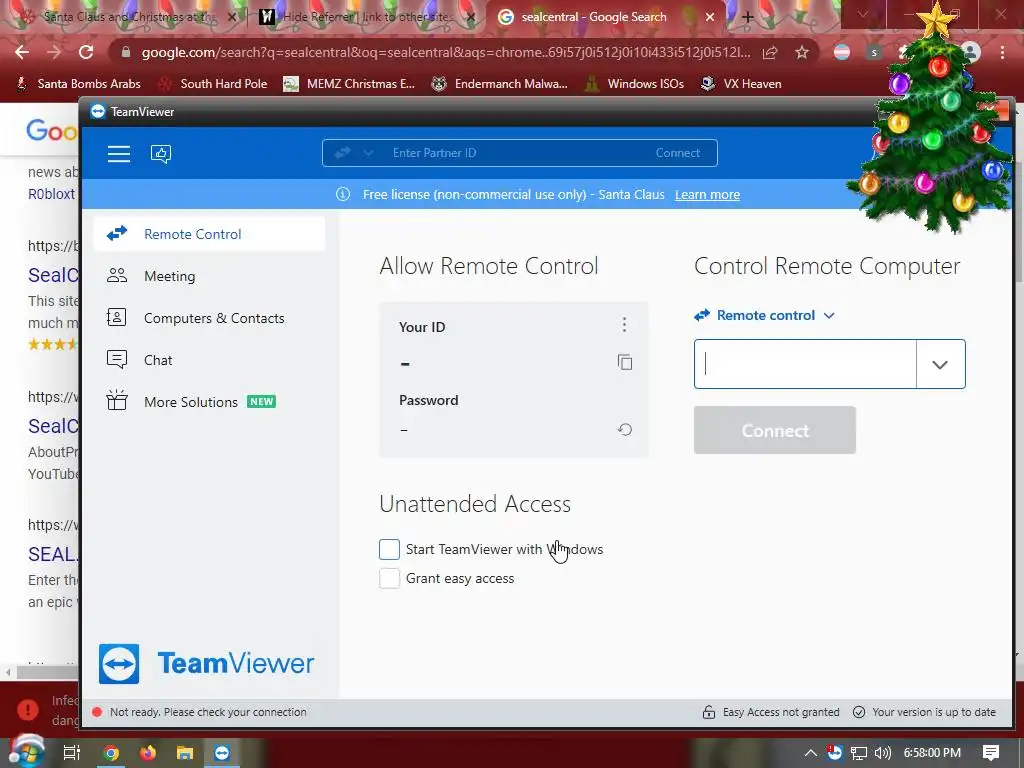Close the sealcentral Google Search tab
This screenshot has height=768, width=1024.
[x=710, y=18]
